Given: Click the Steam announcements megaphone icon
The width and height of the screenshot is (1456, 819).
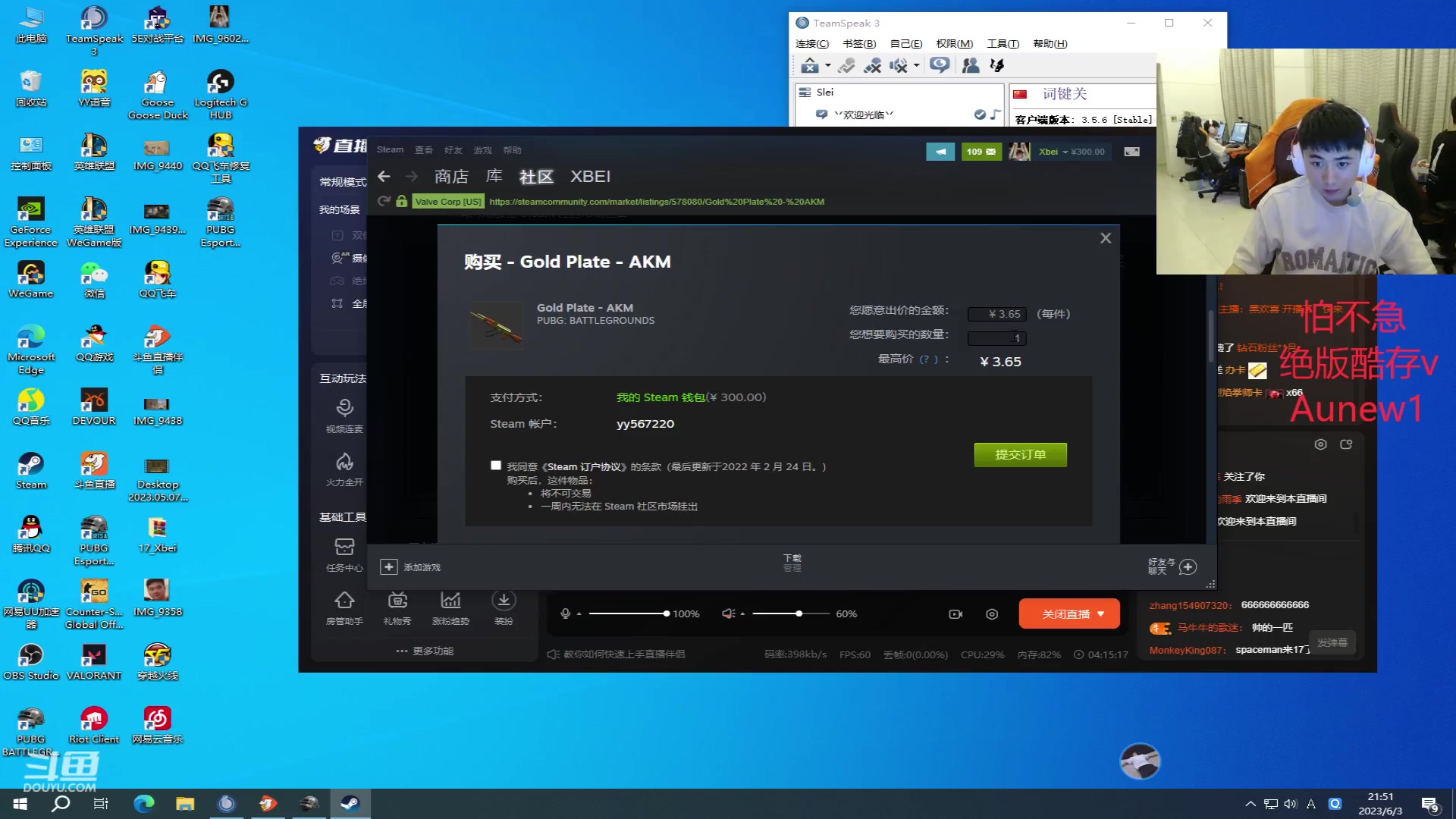Looking at the screenshot, I should tap(940, 152).
